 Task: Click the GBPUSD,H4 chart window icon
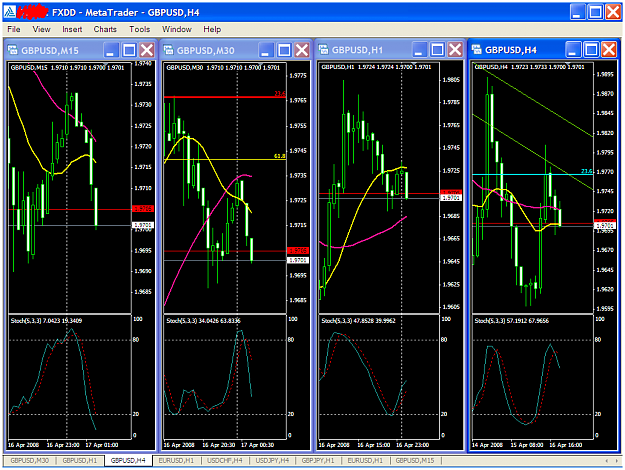pyautogui.click(x=477, y=49)
